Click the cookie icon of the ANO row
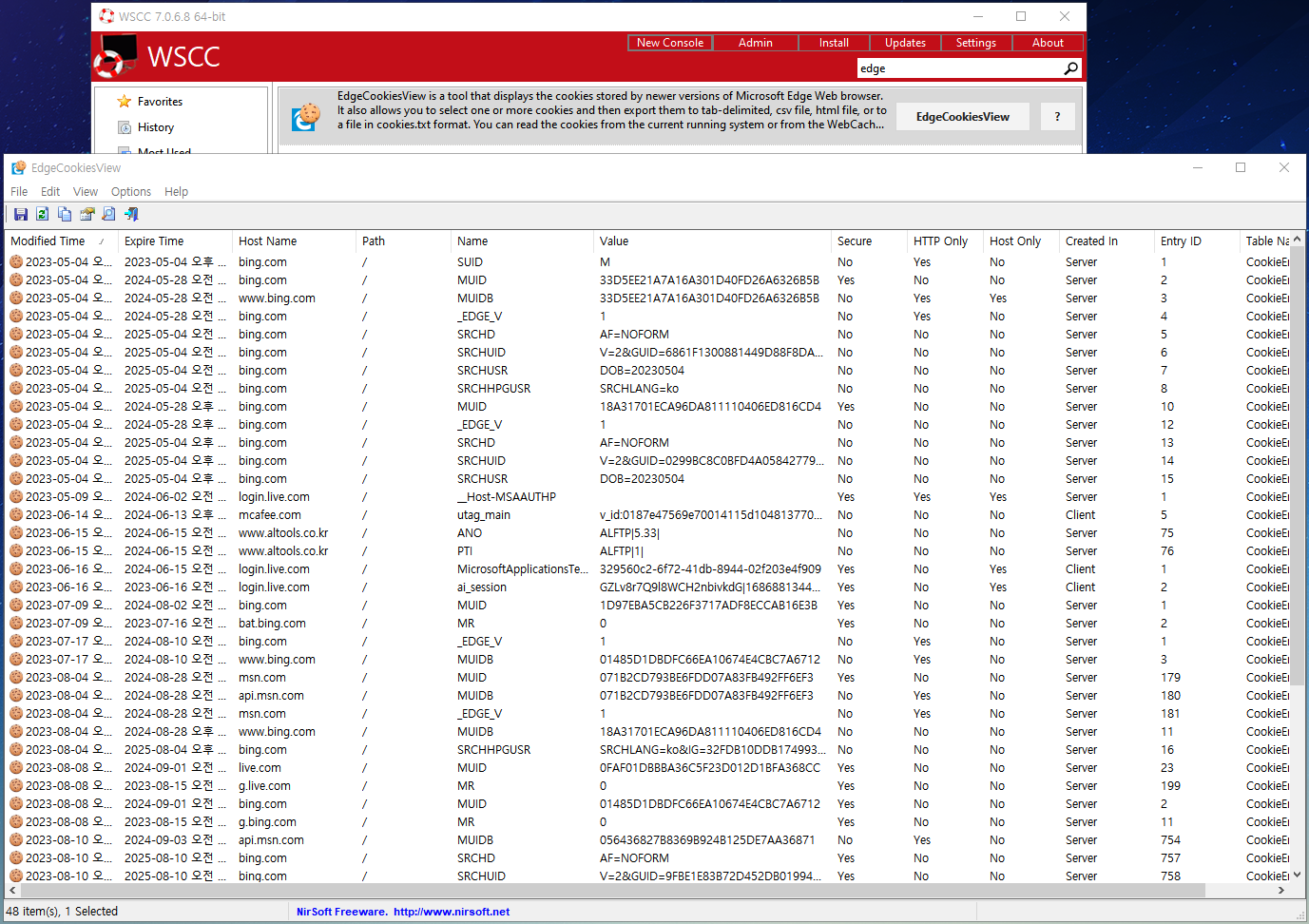The height and width of the screenshot is (924, 1309). [16, 533]
